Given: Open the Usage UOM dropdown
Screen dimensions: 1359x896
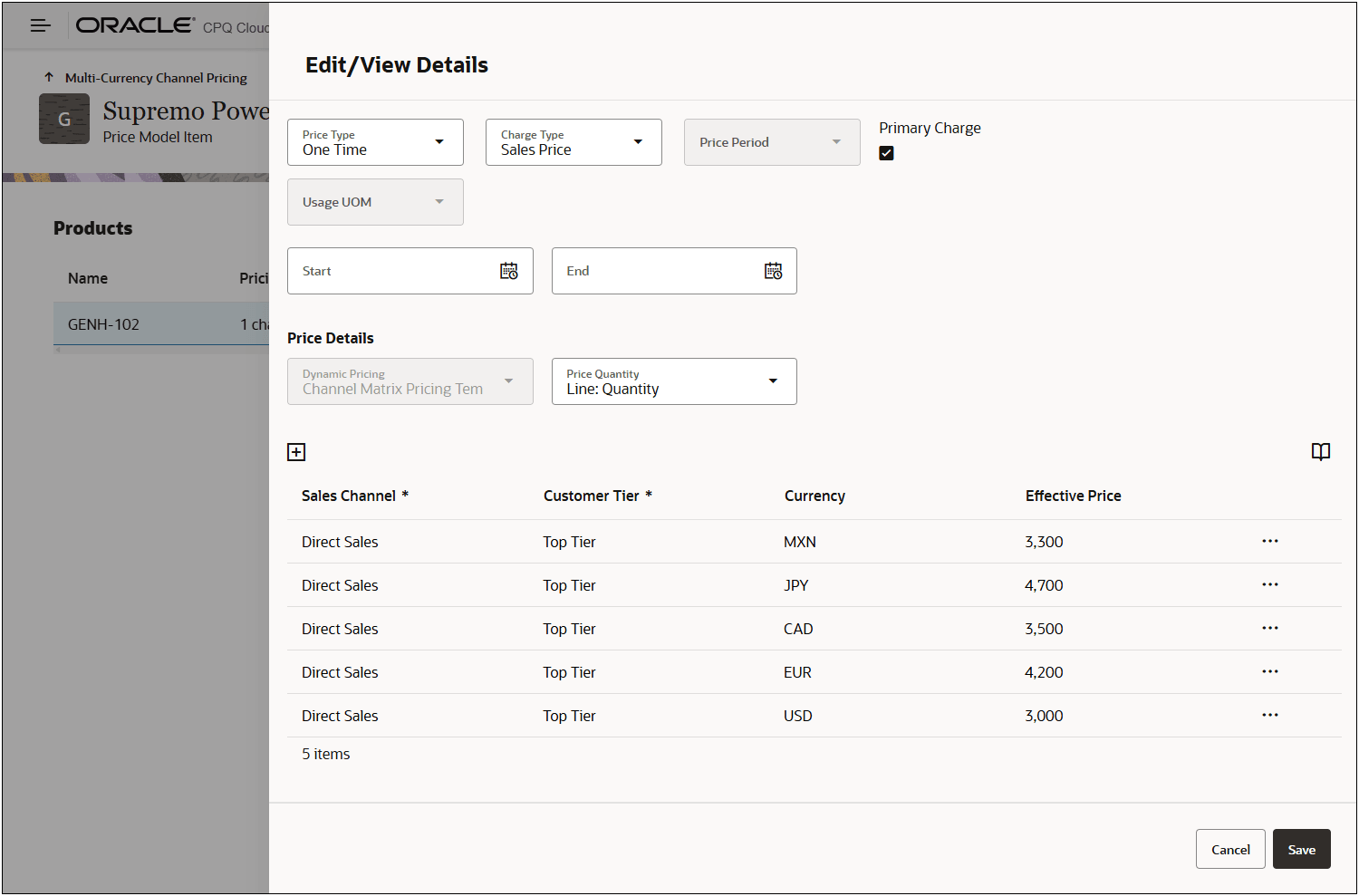Looking at the screenshot, I should [375, 202].
